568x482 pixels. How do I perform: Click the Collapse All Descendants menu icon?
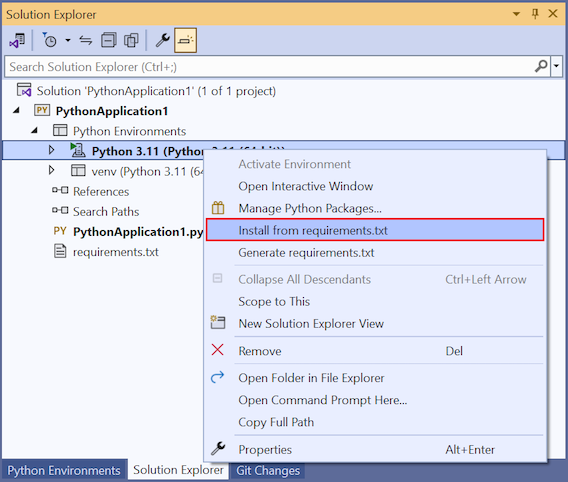click(217, 278)
